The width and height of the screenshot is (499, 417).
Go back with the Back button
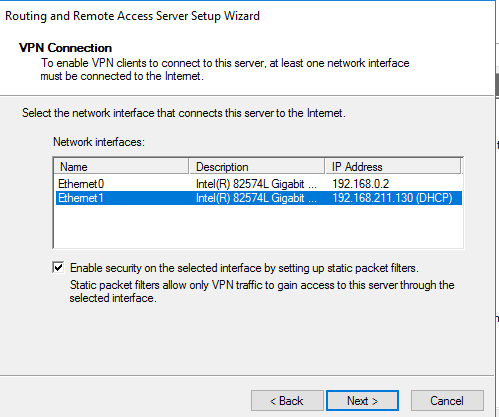click(287, 400)
